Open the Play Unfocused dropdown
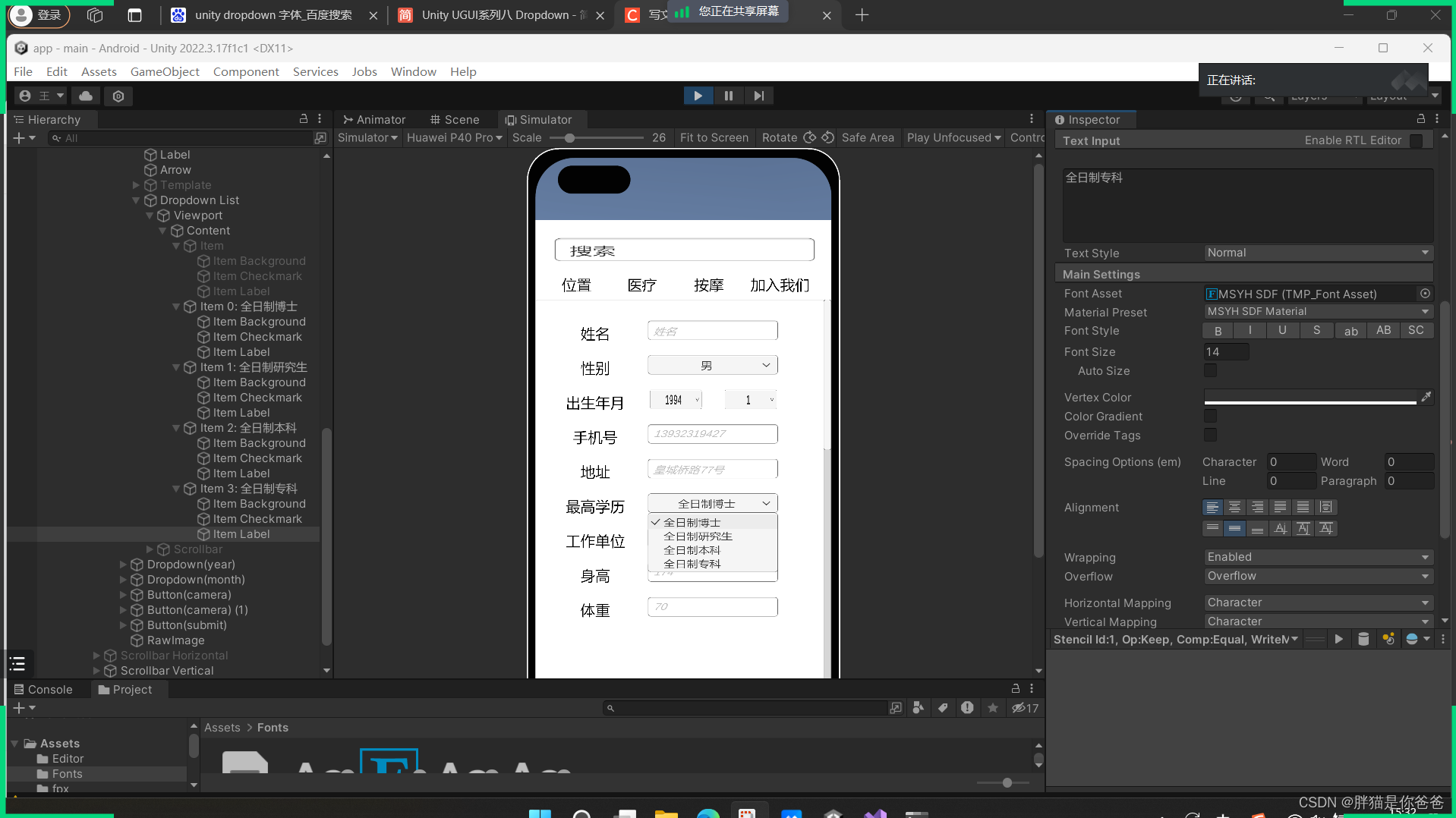The width and height of the screenshot is (1456, 818). coord(953,137)
